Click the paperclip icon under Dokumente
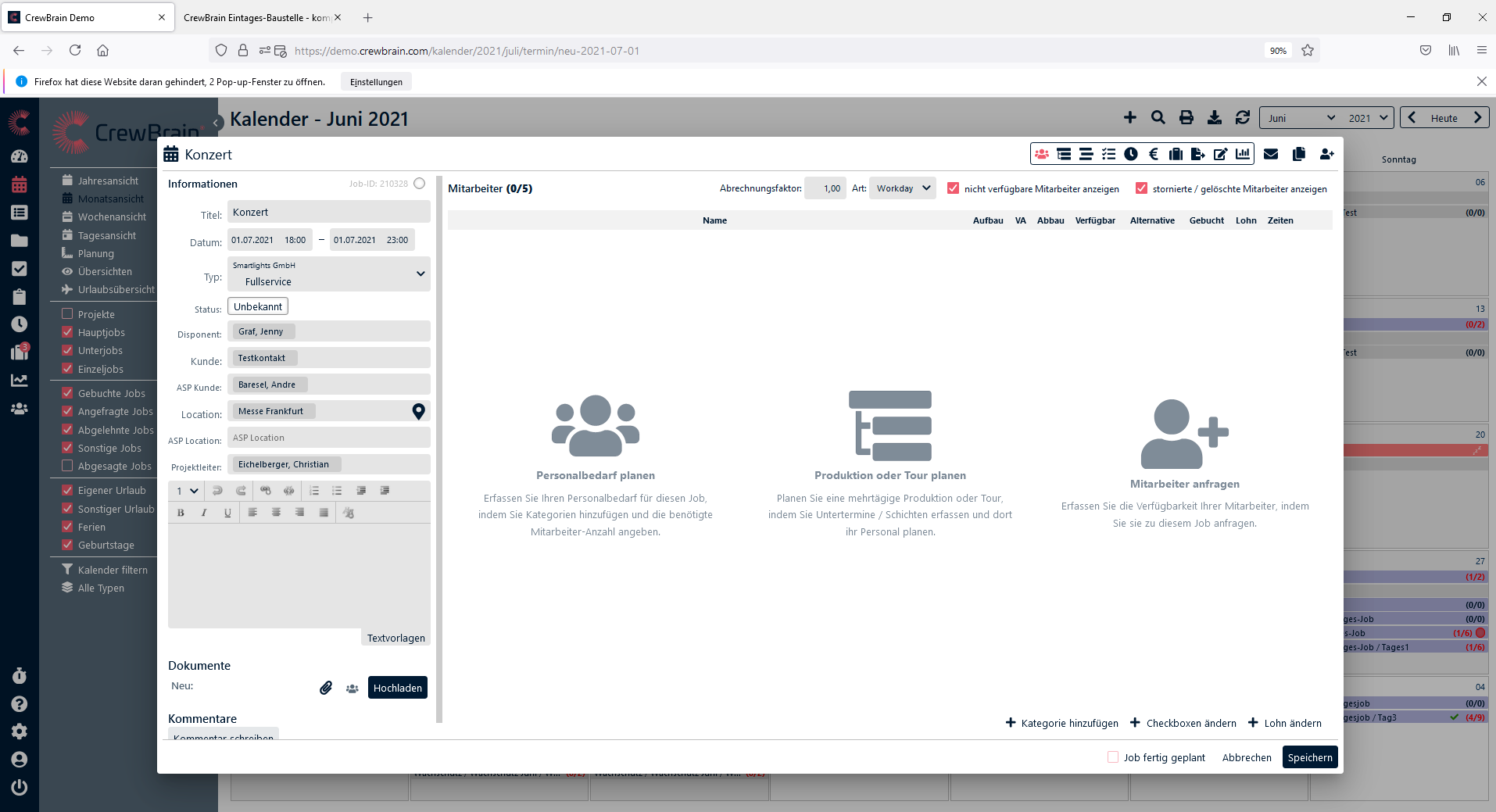 coord(326,688)
